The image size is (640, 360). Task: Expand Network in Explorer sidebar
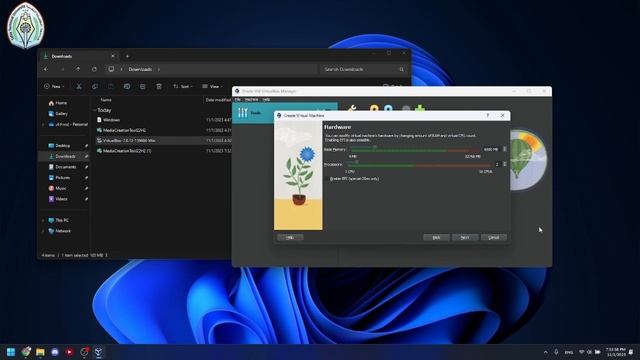(x=44, y=231)
